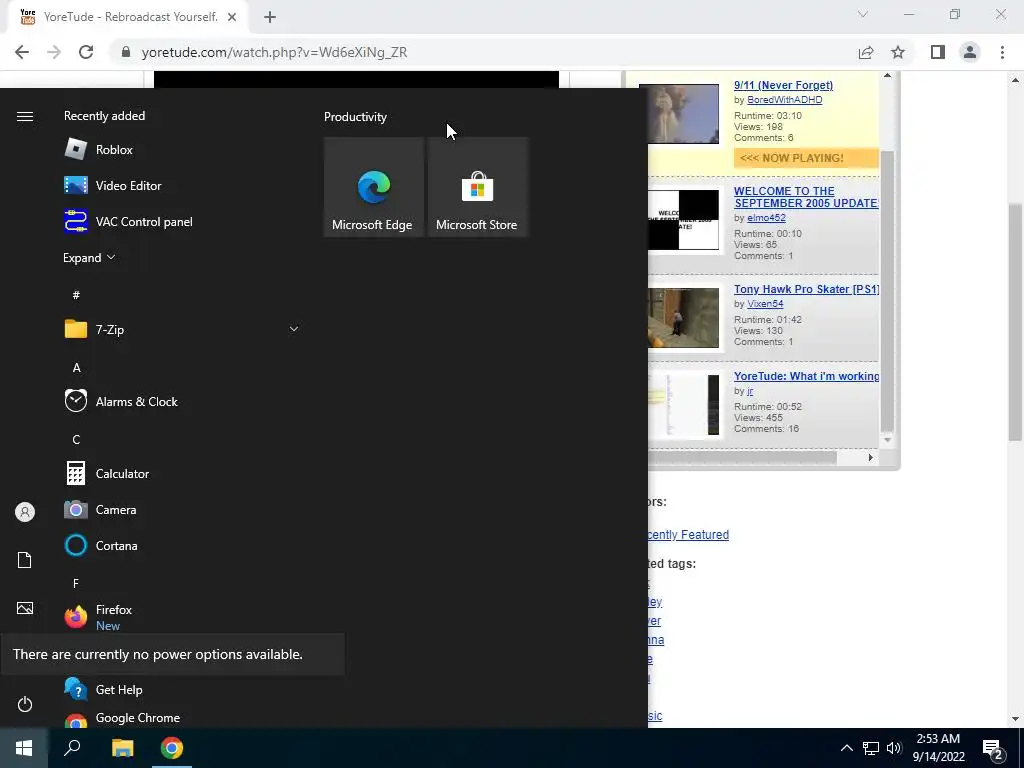Open volume control in system tray
Screen dimensions: 1024x768
click(x=894, y=748)
